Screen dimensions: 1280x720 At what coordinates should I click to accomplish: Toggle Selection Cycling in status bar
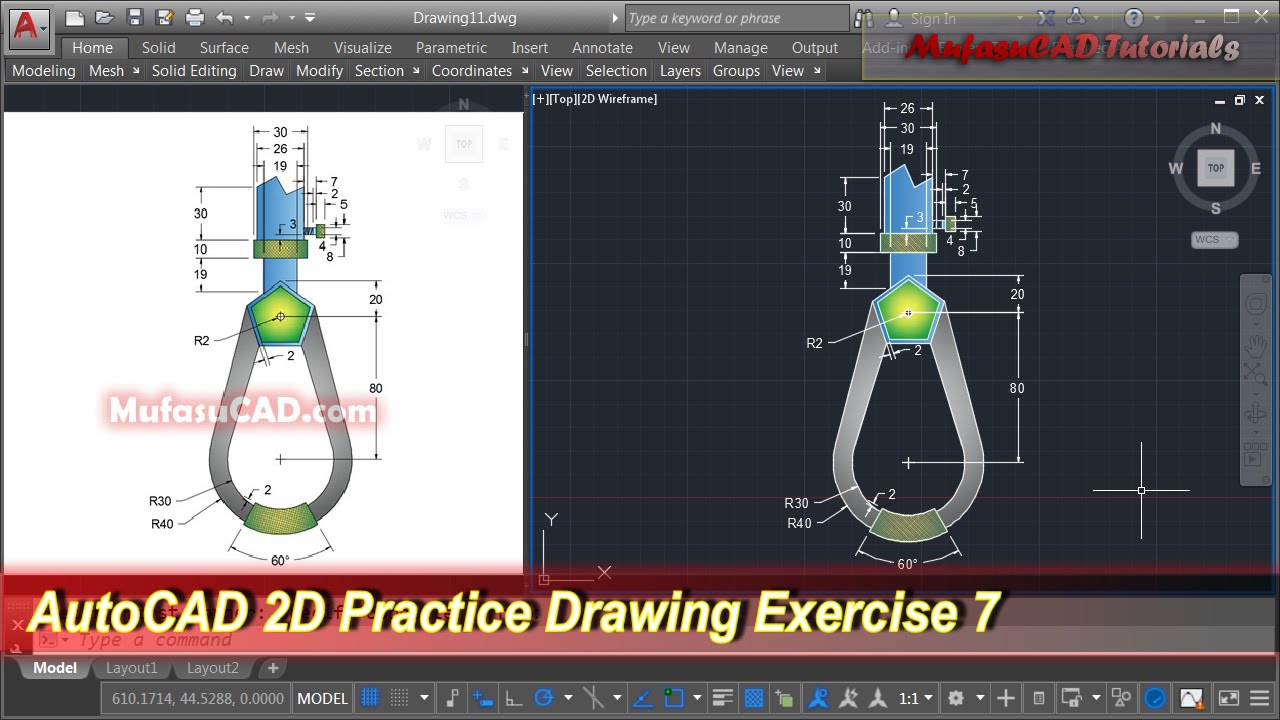[783, 698]
